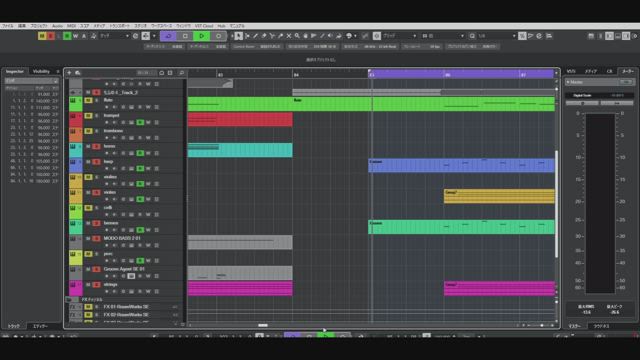The image size is (640, 360).
Task: Unmute the flute track with its M button
Action: pyautogui.click(x=88, y=100)
